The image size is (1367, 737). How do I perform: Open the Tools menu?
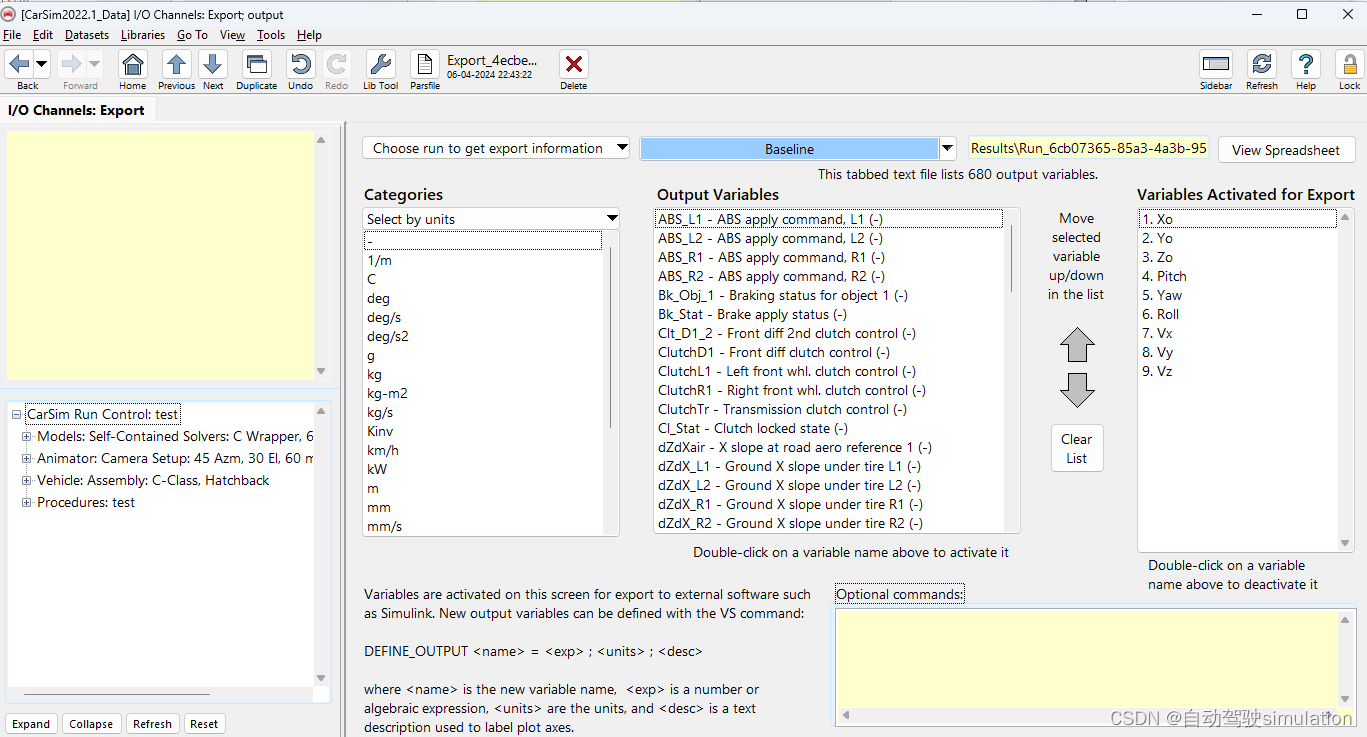[271, 35]
